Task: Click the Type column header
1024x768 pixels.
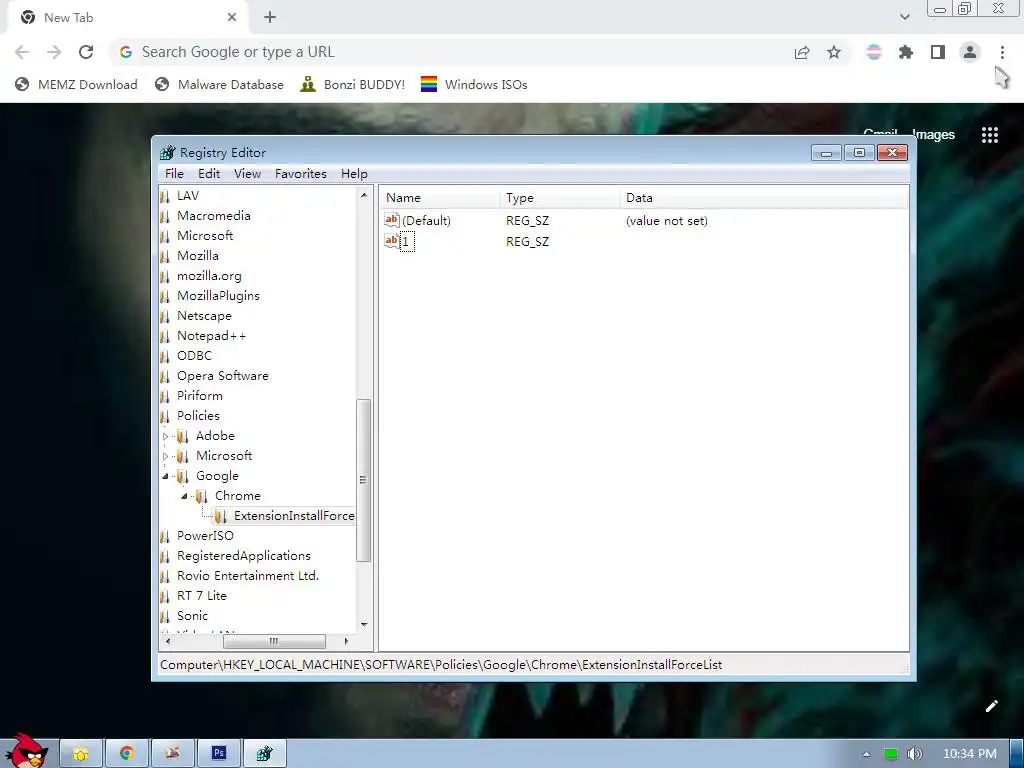Action: pos(560,198)
